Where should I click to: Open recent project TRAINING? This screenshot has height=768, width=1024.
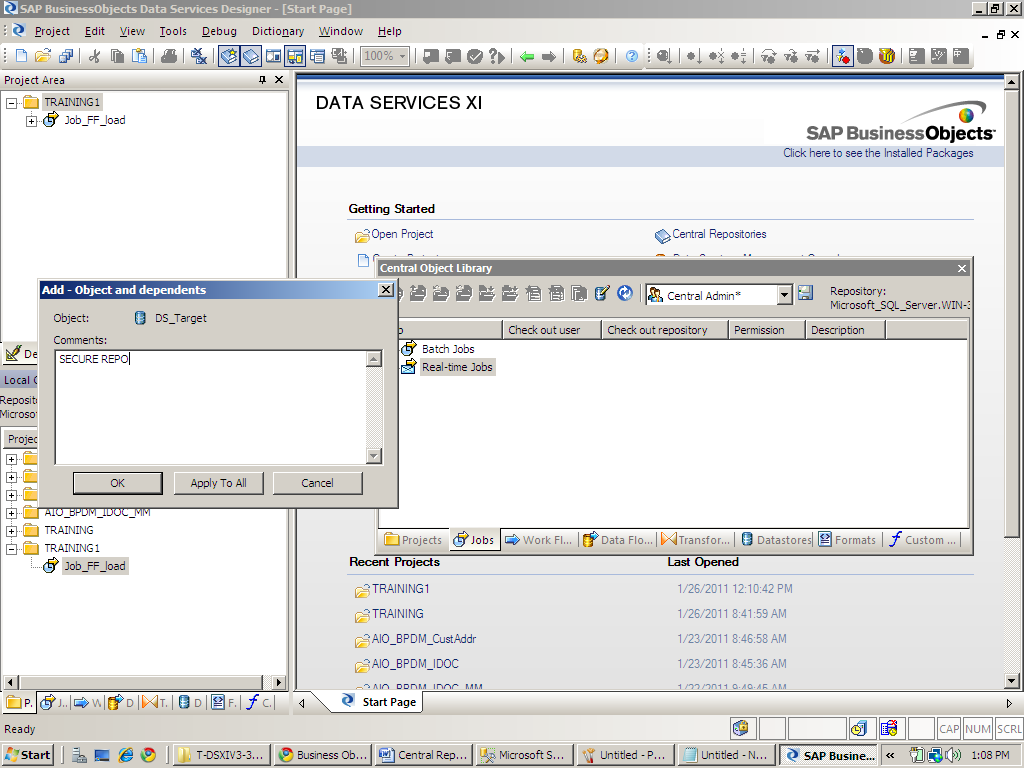[398, 614]
